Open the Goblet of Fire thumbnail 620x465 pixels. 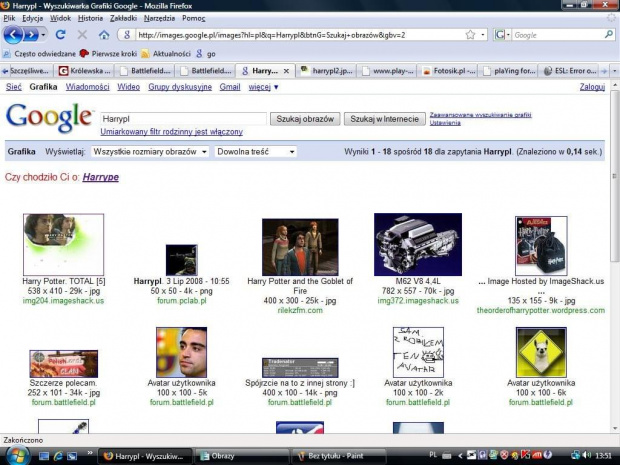coord(300,247)
